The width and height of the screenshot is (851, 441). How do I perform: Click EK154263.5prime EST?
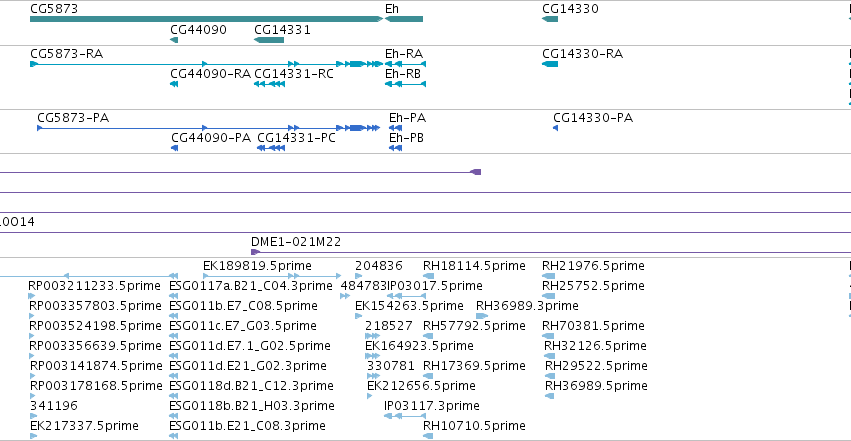click(x=358, y=316)
